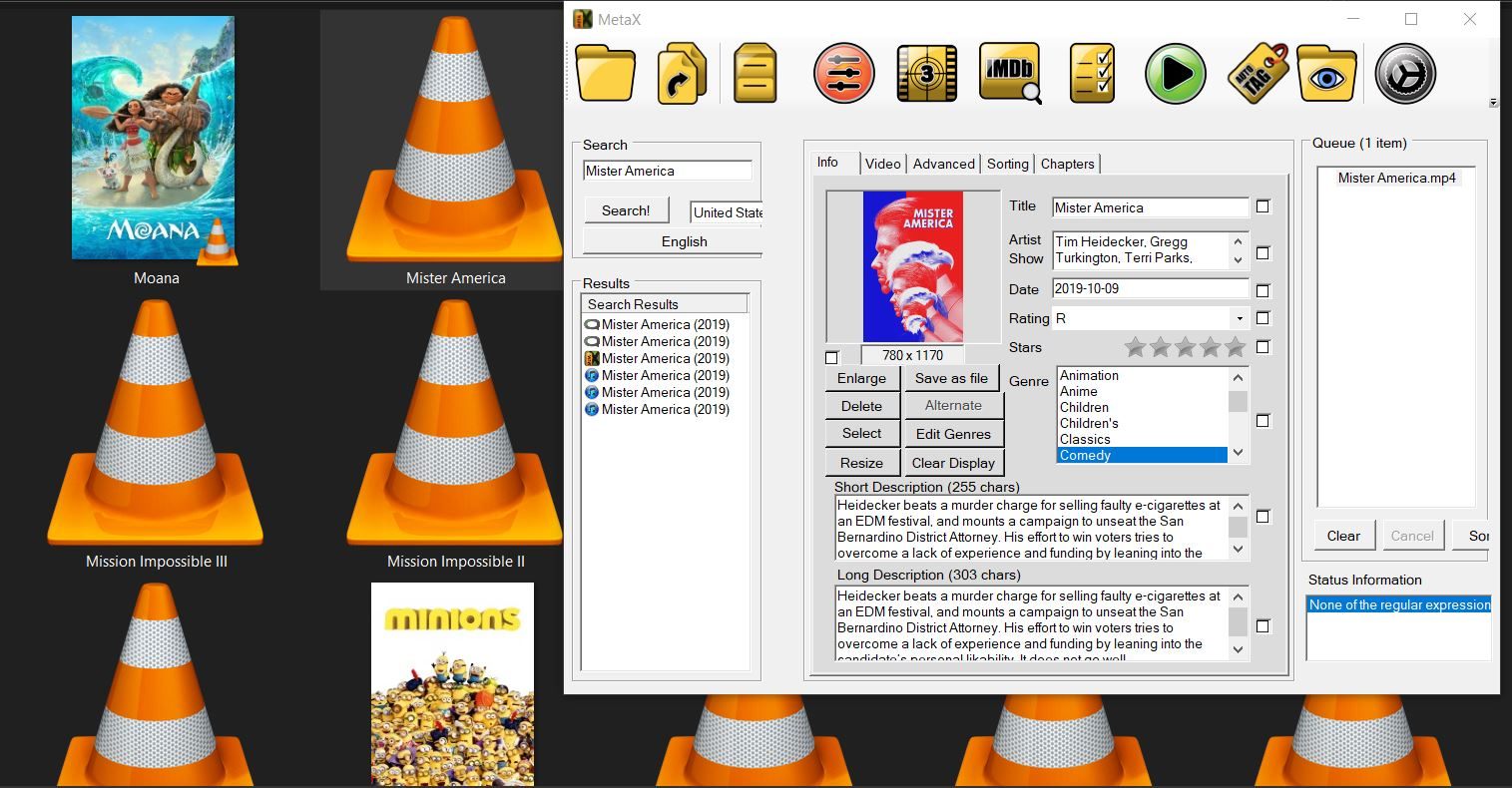Image resolution: width=1512 pixels, height=788 pixels.
Task: Open the English language dropdown
Action: click(x=673, y=241)
